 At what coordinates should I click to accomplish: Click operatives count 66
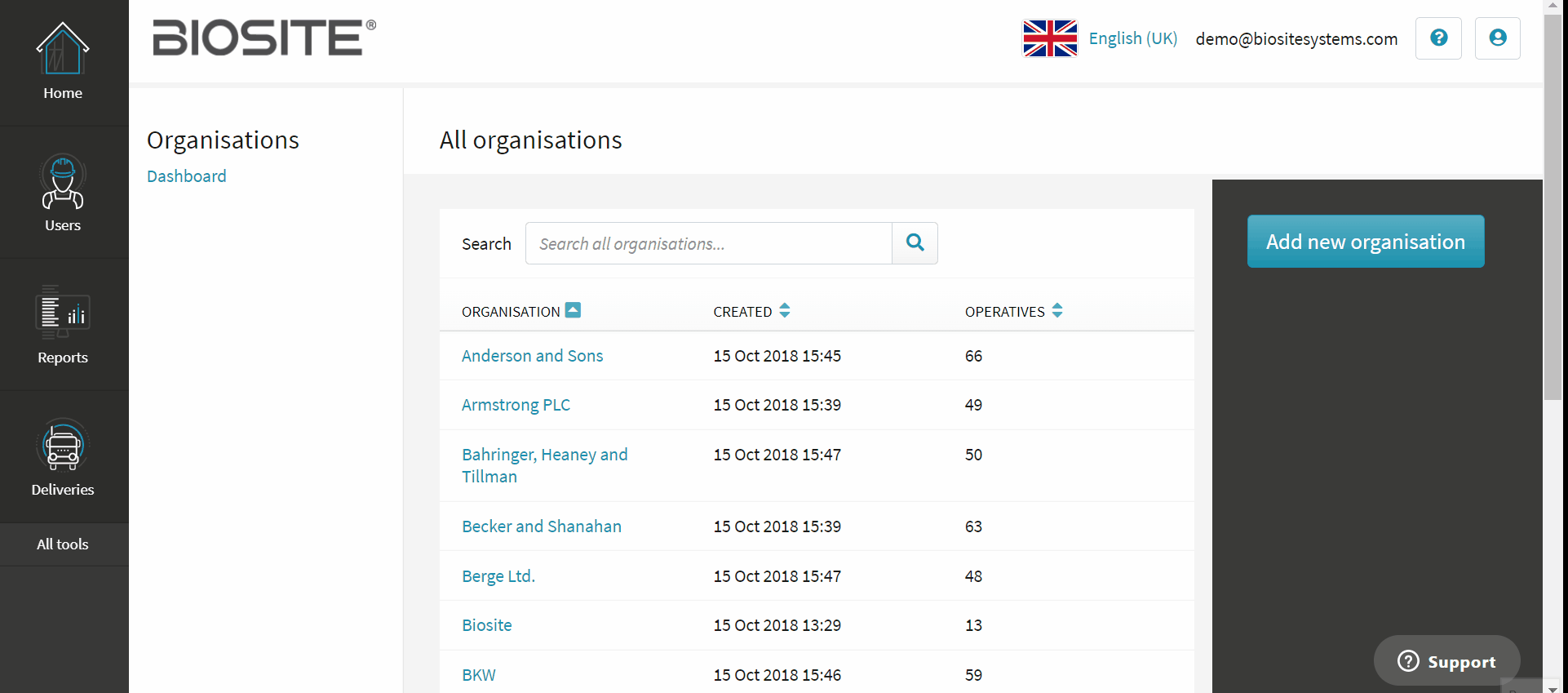[x=973, y=356]
